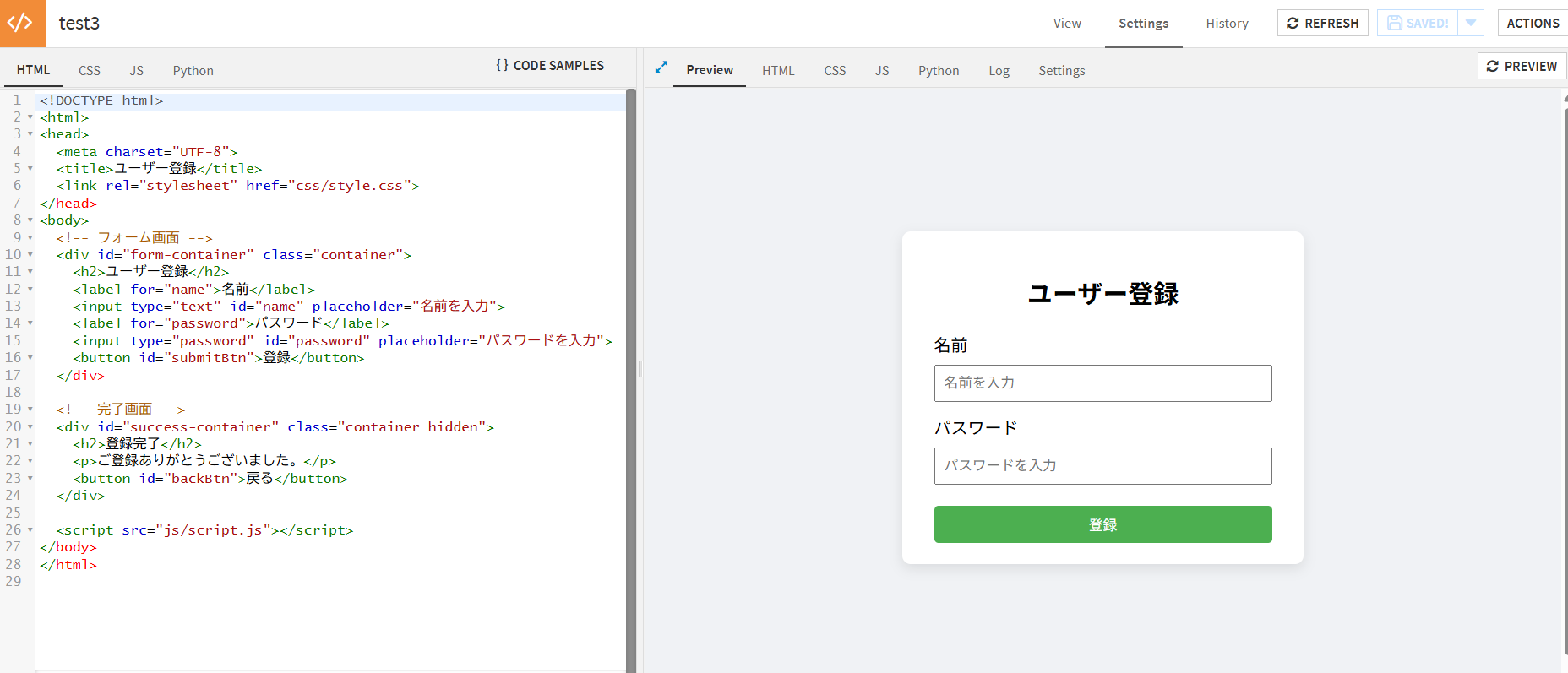Switch to the CSS editor tab

90,71
